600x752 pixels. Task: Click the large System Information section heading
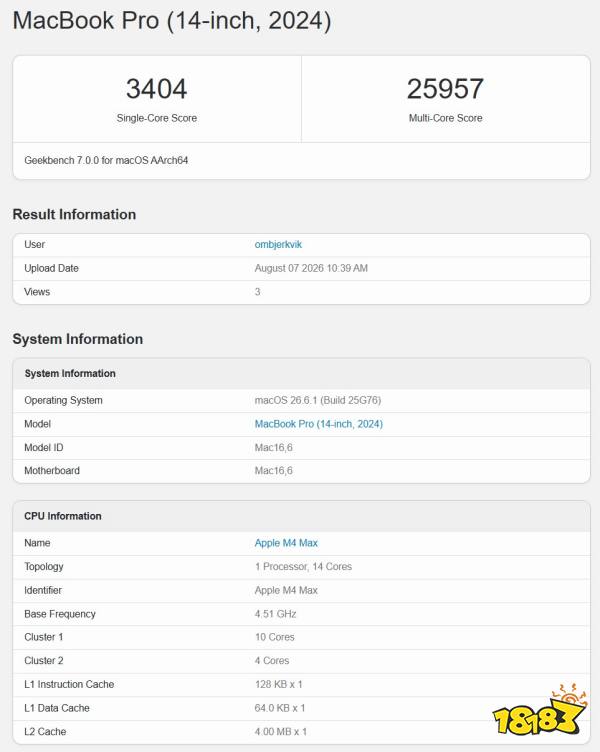click(x=78, y=339)
